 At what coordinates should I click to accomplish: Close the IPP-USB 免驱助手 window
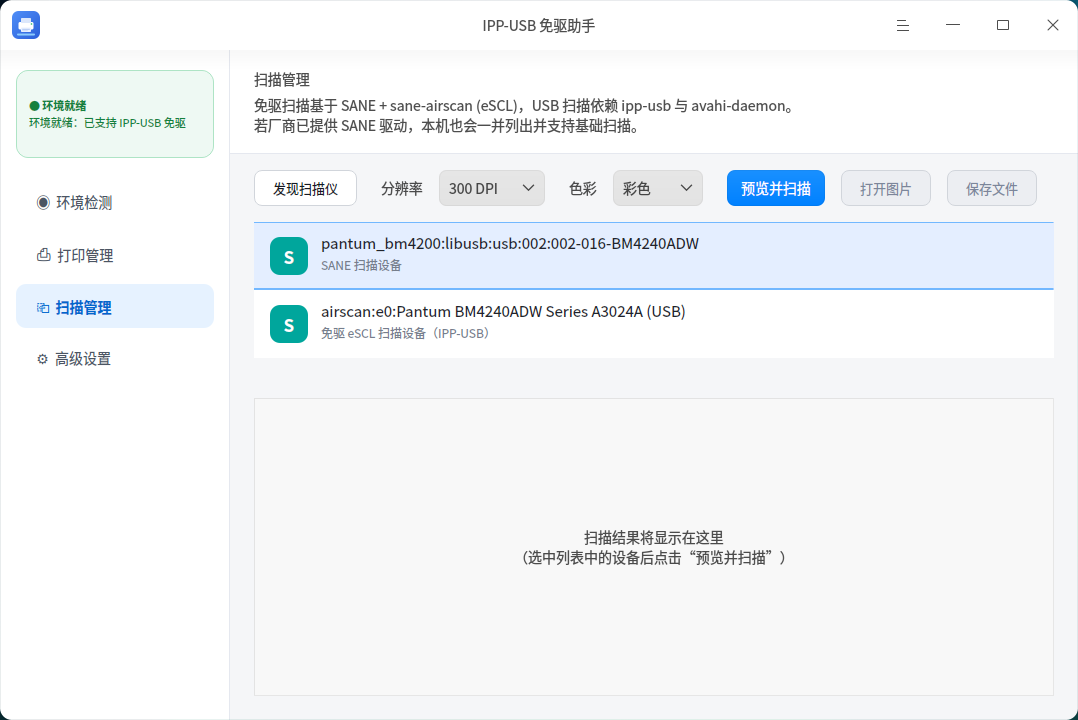pos(1053,25)
